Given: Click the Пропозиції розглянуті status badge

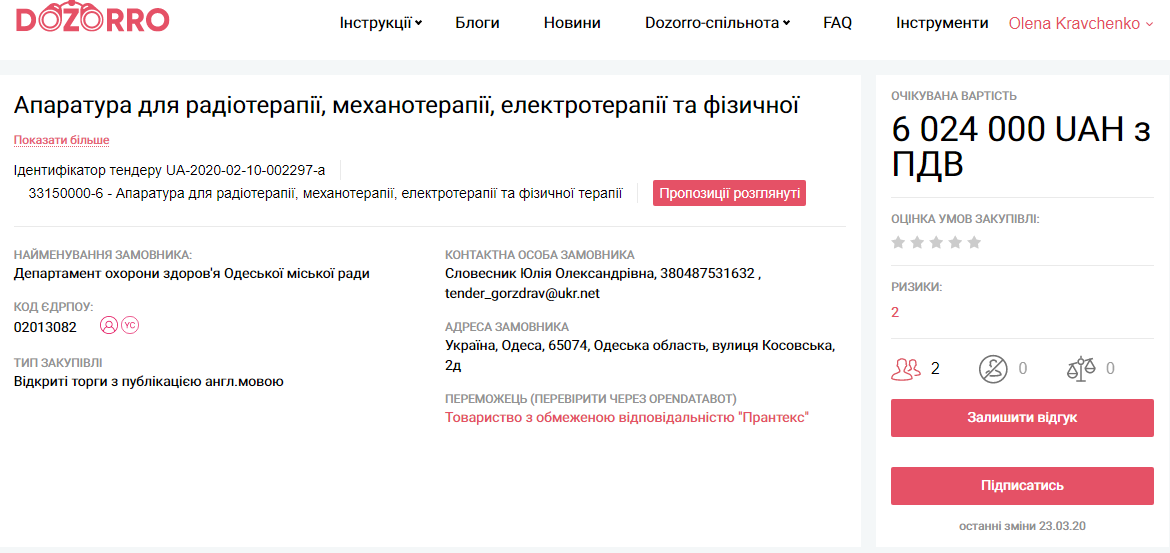Looking at the screenshot, I should pyautogui.click(x=729, y=193).
